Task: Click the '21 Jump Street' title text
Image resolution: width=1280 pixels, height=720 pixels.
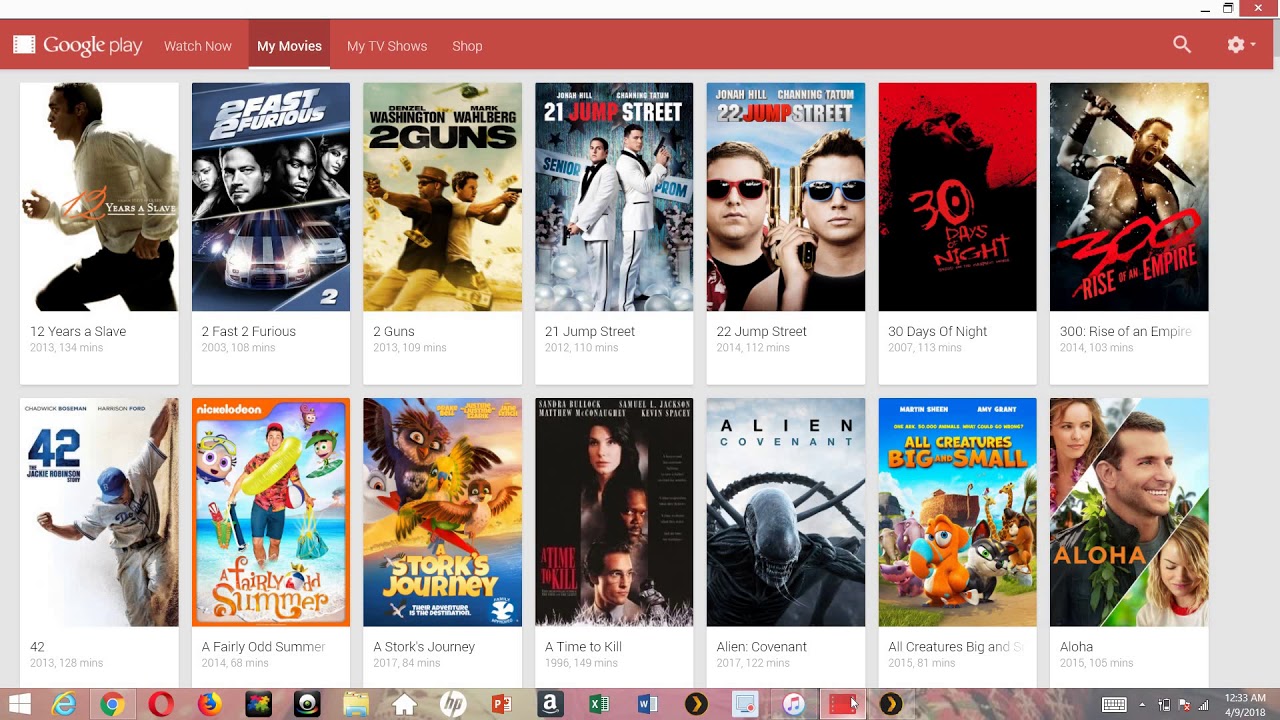Action: click(x=590, y=331)
